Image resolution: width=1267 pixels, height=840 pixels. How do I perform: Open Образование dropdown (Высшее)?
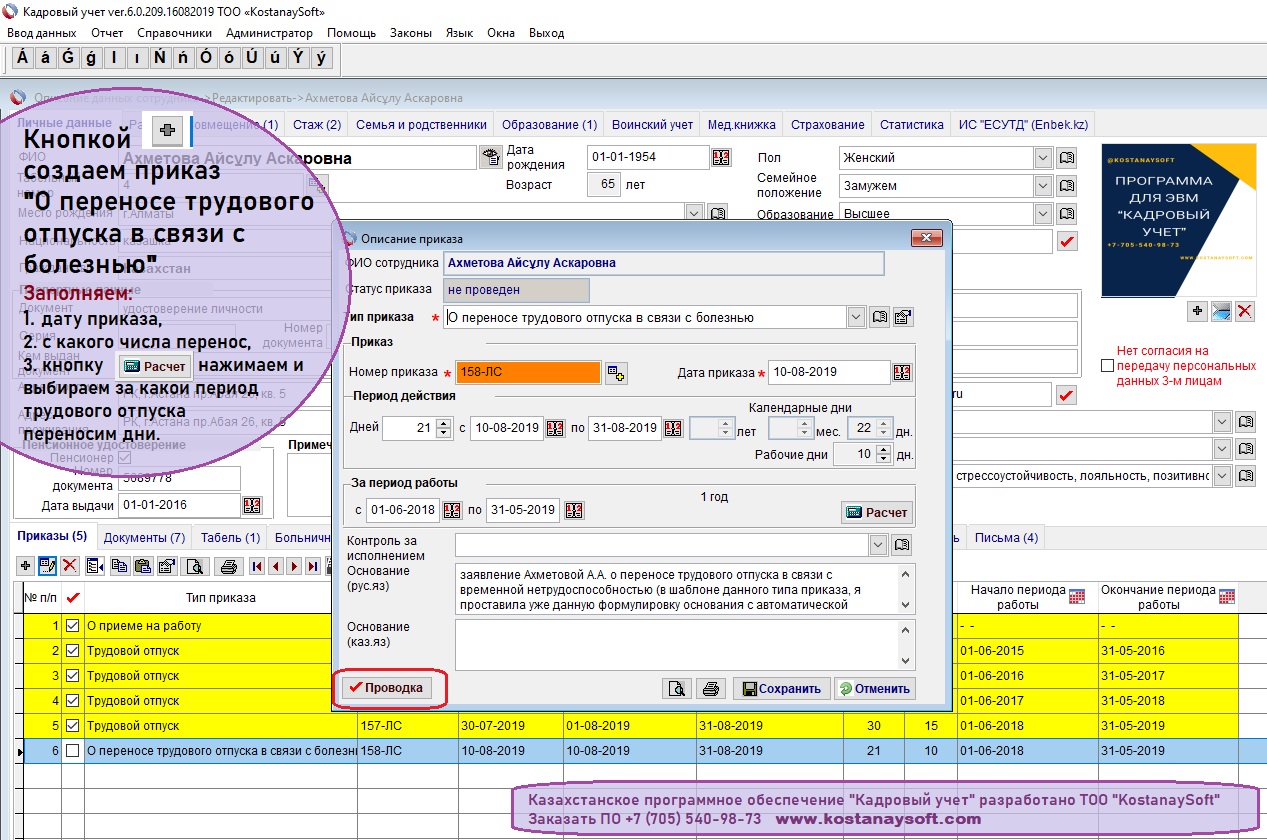point(1043,214)
